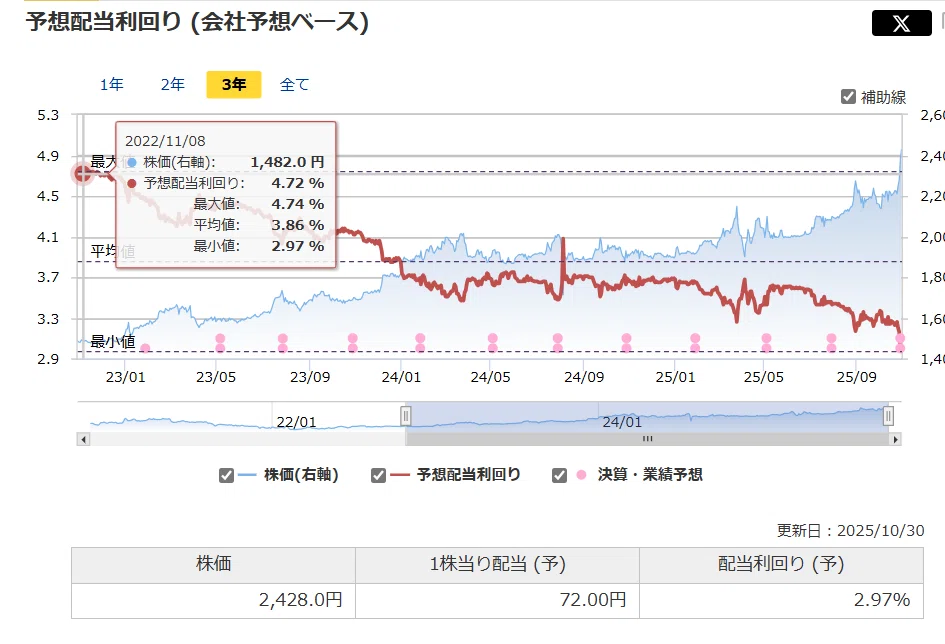Click the highlighted red data point at 2022/11/08
Screen dimensions: 945x644
[83, 174]
